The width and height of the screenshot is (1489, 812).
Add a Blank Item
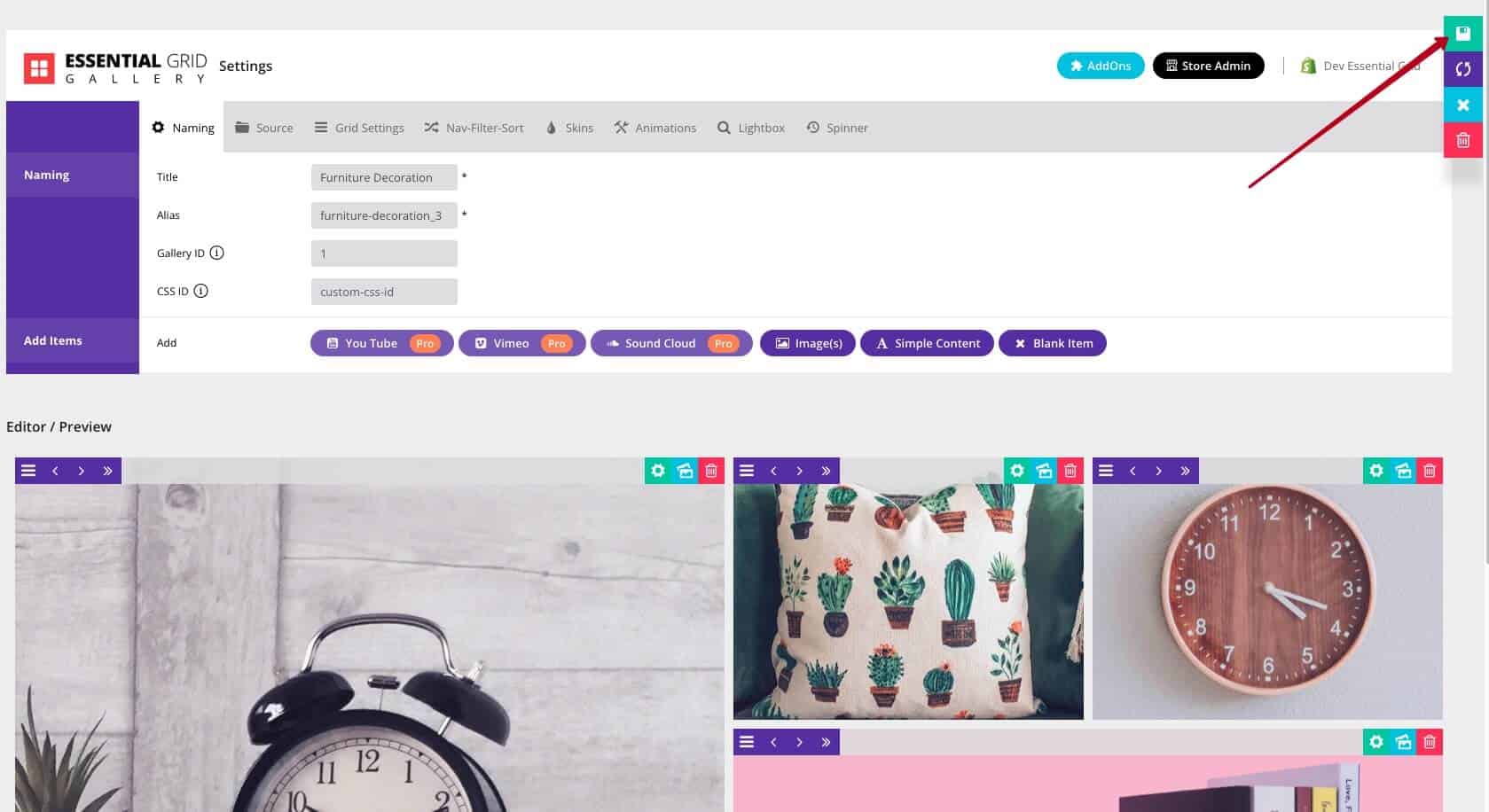click(x=1053, y=343)
